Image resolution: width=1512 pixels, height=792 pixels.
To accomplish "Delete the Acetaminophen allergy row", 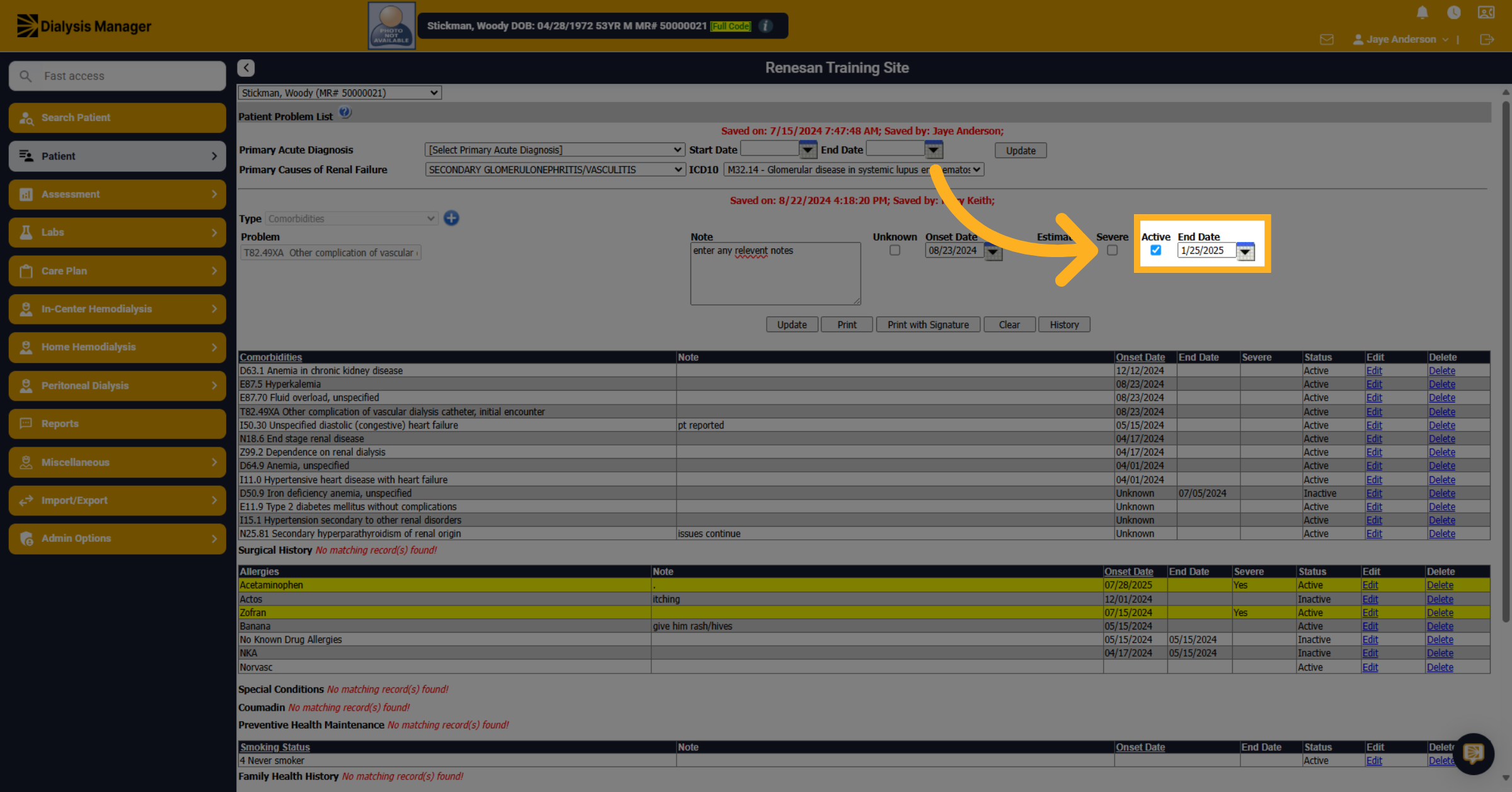I will point(1440,585).
